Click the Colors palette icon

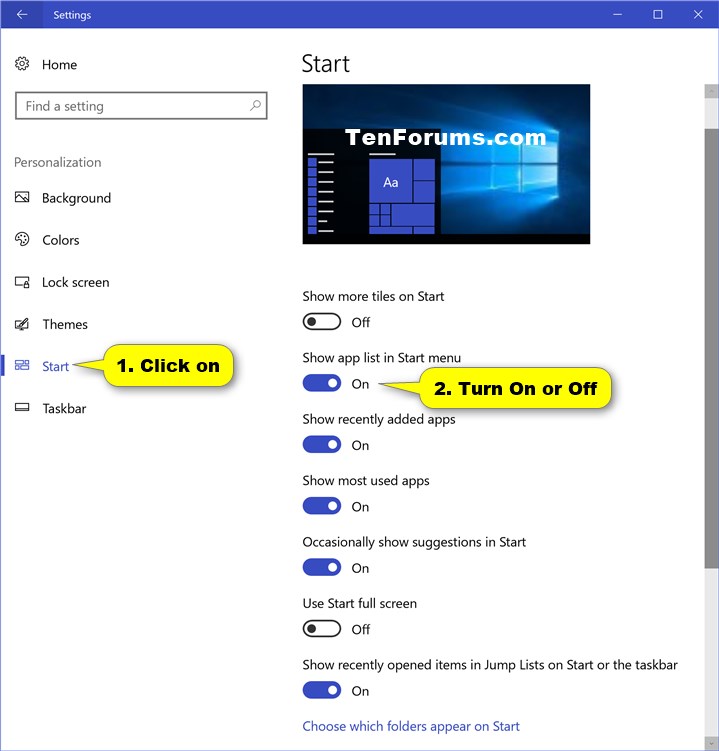point(22,239)
